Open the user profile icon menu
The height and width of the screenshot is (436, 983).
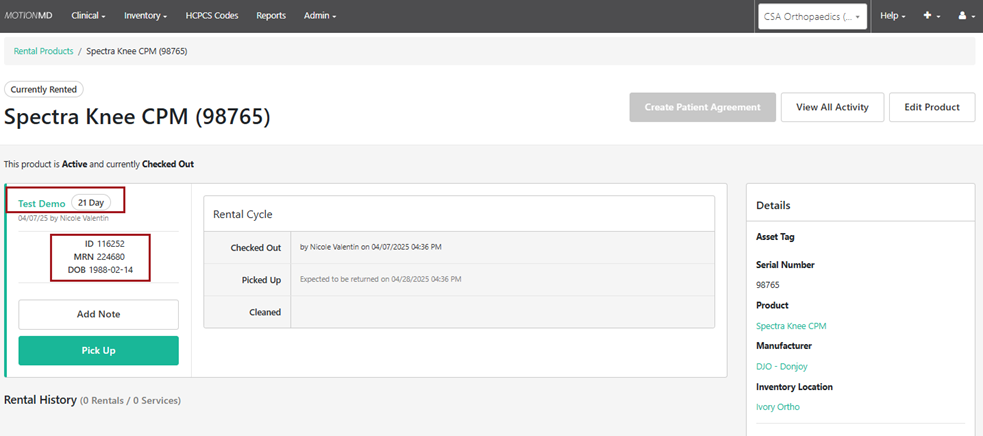click(962, 16)
